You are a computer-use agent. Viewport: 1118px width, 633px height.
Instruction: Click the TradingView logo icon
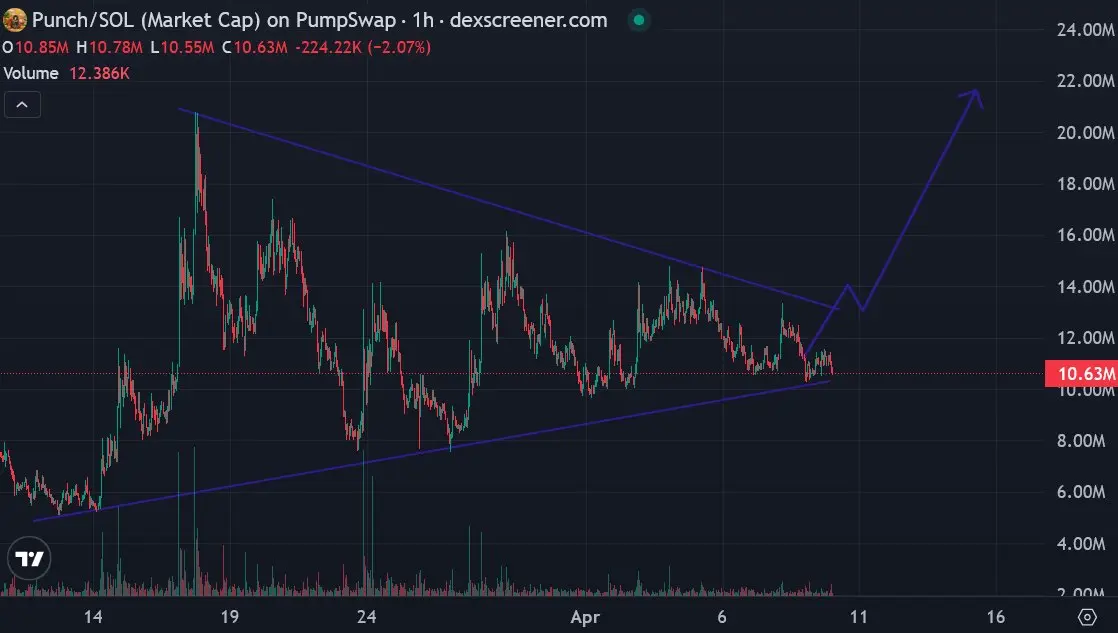point(30,559)
